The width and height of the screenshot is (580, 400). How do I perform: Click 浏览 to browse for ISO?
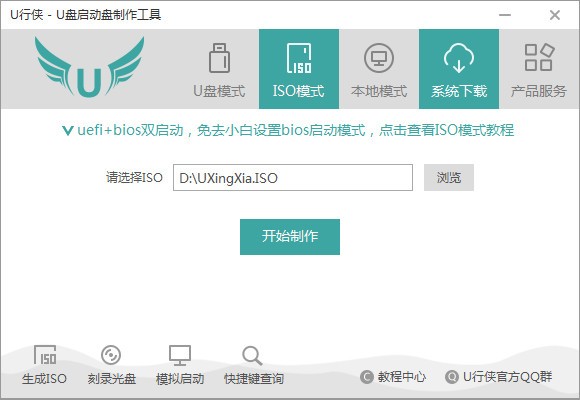tap(449, 178)
